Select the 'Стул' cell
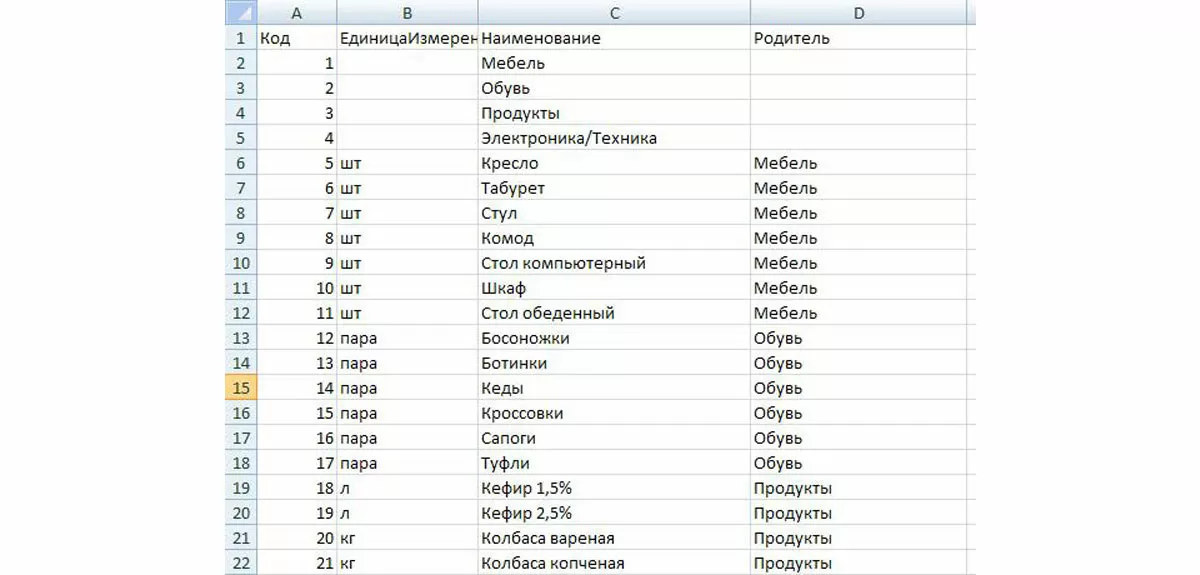This screenshot has height=575, width=1200. pos(614,213)
